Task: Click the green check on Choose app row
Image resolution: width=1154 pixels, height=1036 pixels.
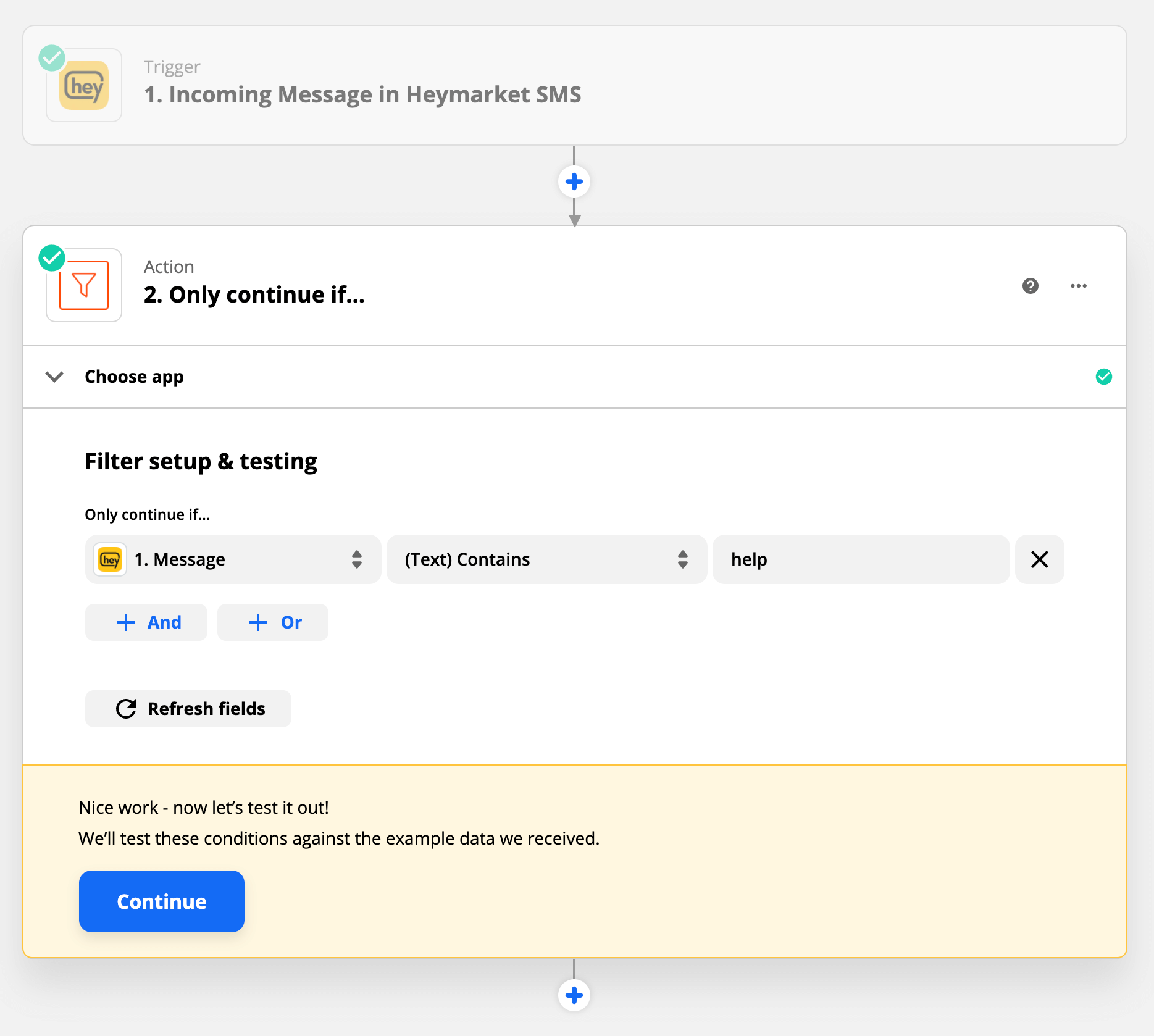Action: tap(1104, 377)
